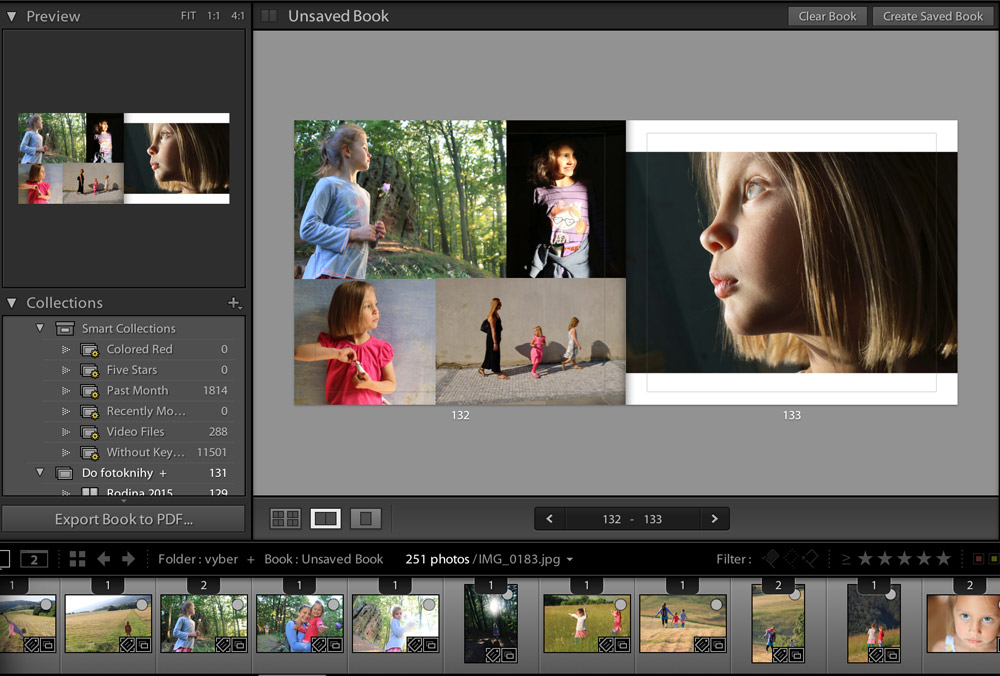Toggle the flagged photos filter
The width and height of the screenshot is (1000, 676).
click(771, 559)
